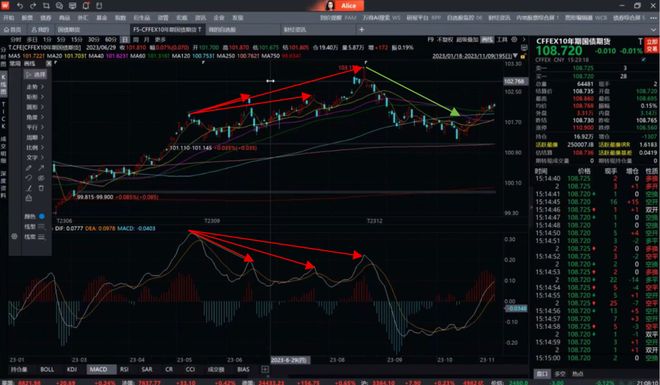Open the 基金 menu in the menu bar
This screenshot has width=660, height=385.
[101, 18]
